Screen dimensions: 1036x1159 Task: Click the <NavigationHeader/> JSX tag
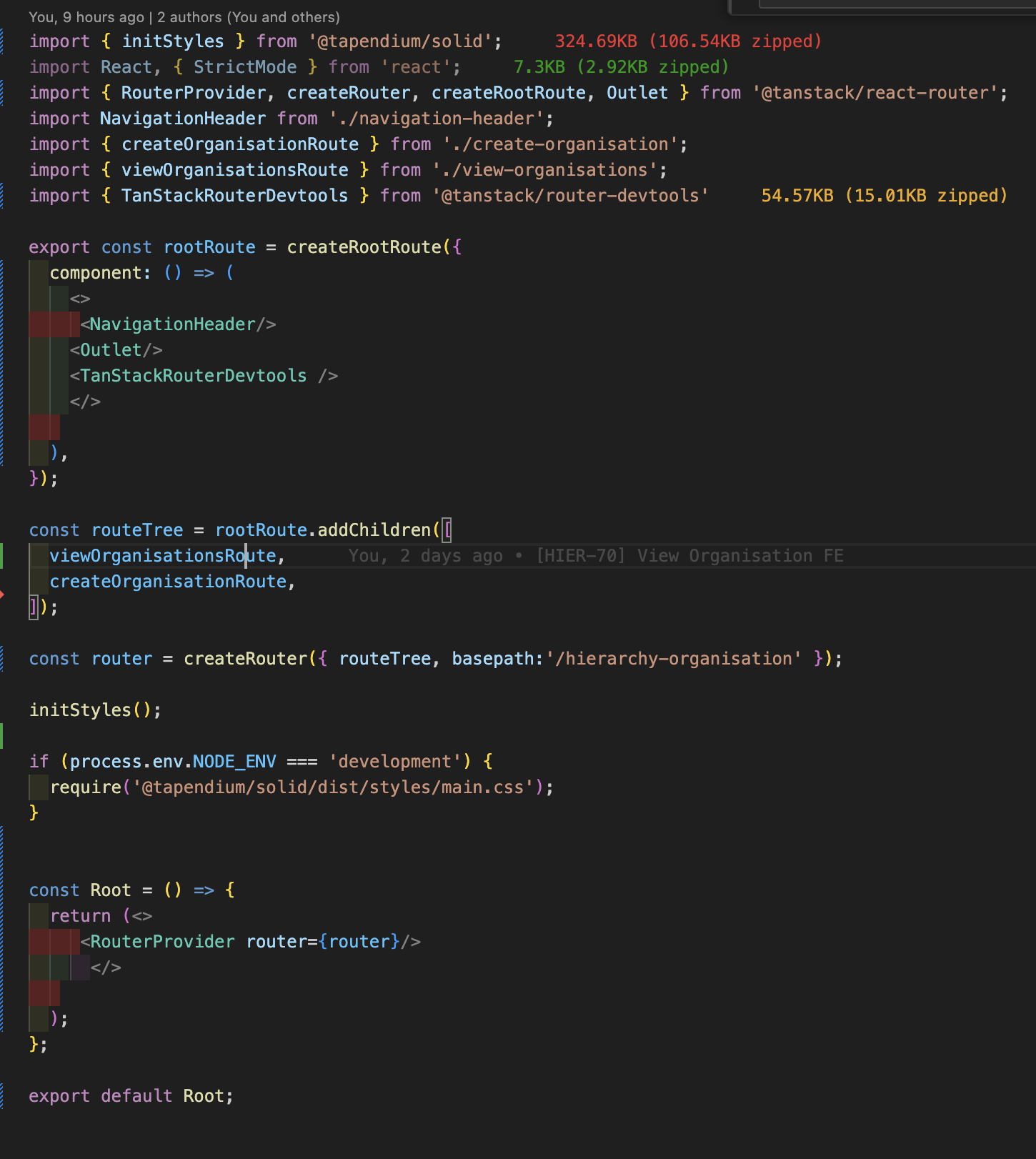tap(178, 324)
